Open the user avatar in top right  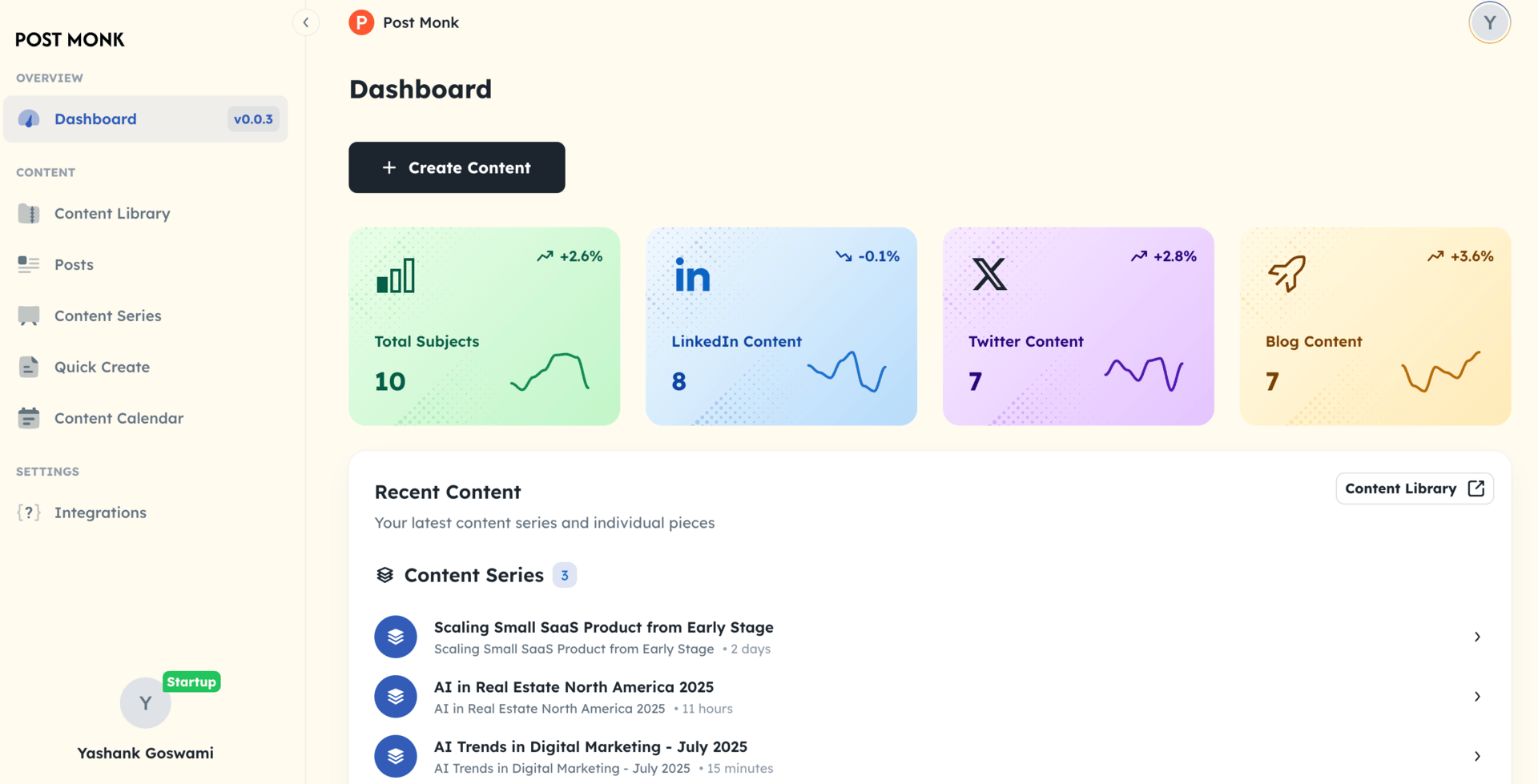pyautogui.click(x=1489, y=22)
